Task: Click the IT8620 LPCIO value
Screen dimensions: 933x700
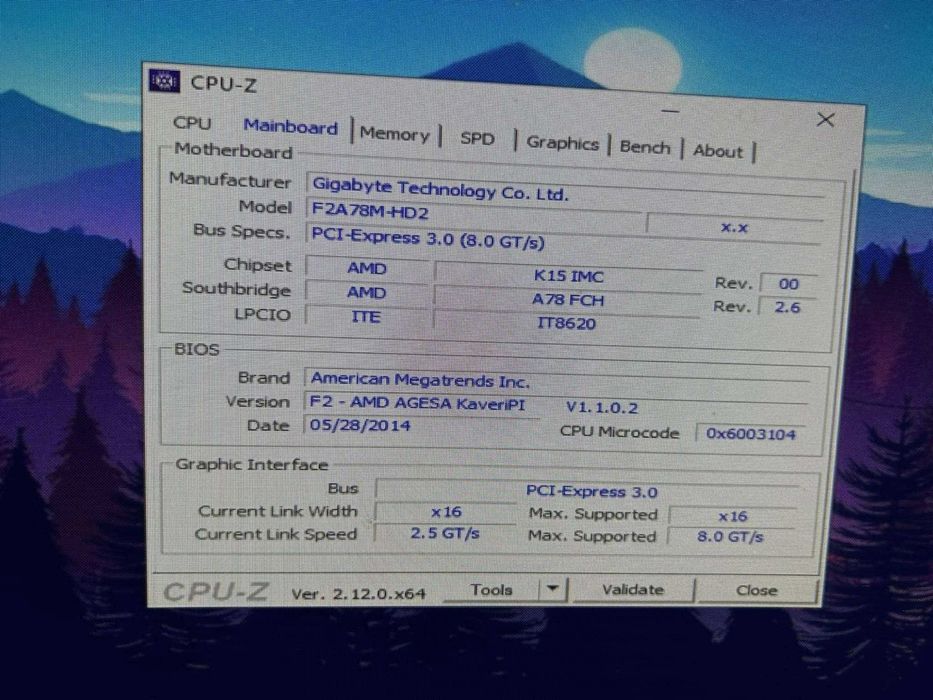Action: click(566, 323)
